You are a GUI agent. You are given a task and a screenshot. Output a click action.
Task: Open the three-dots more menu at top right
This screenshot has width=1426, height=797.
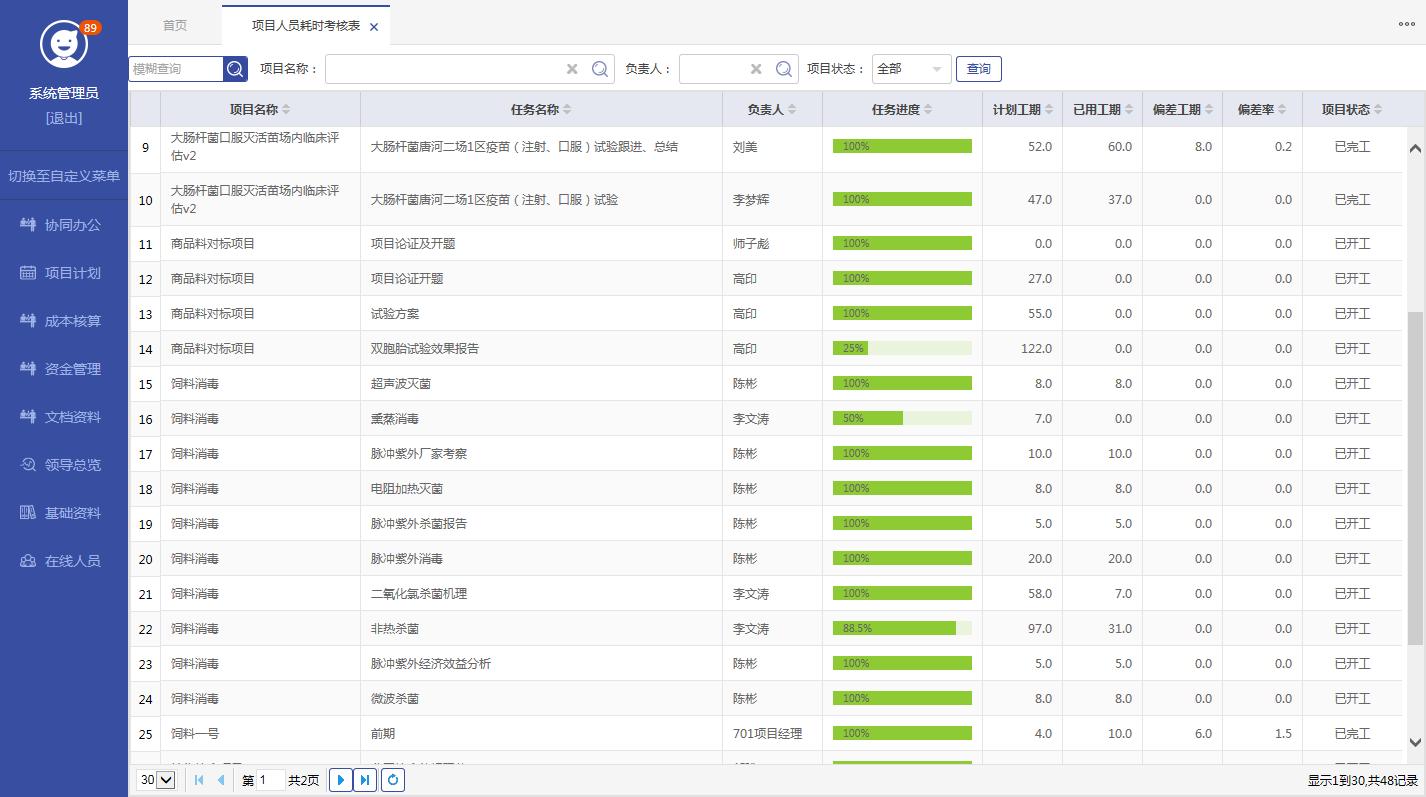[1406, 25]
